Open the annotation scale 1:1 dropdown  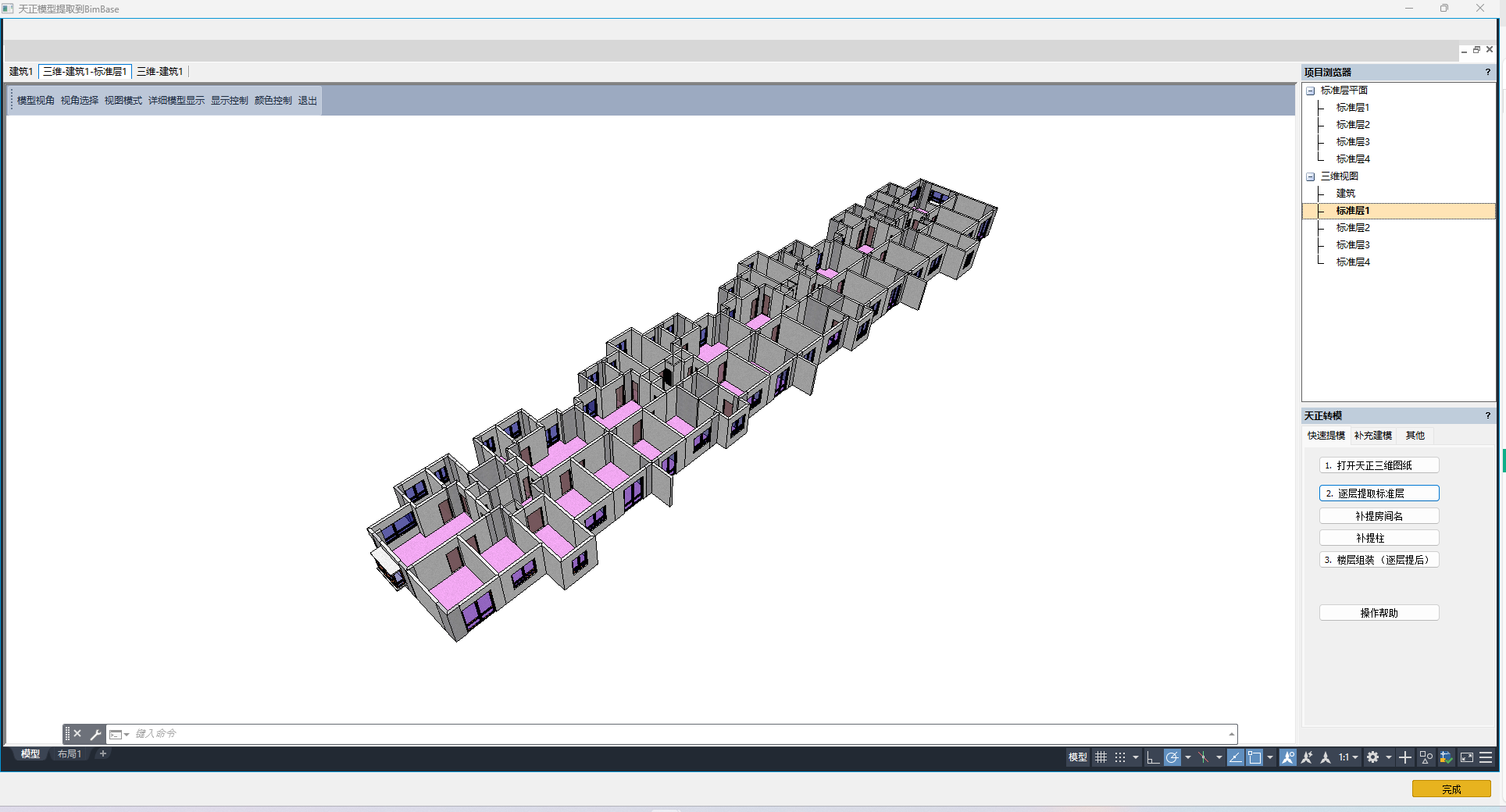click(1348, 757)
